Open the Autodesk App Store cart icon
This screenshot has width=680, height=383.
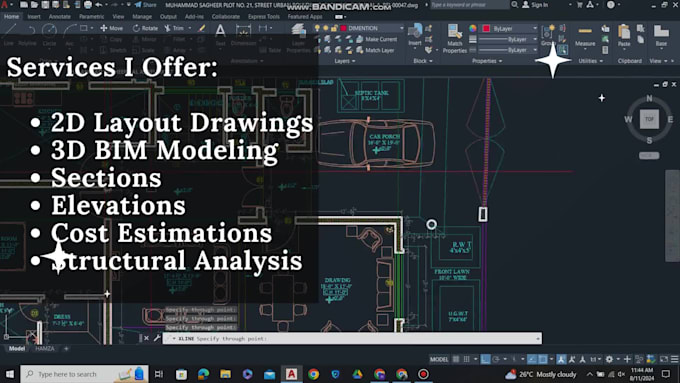click(x=579, y=5)
